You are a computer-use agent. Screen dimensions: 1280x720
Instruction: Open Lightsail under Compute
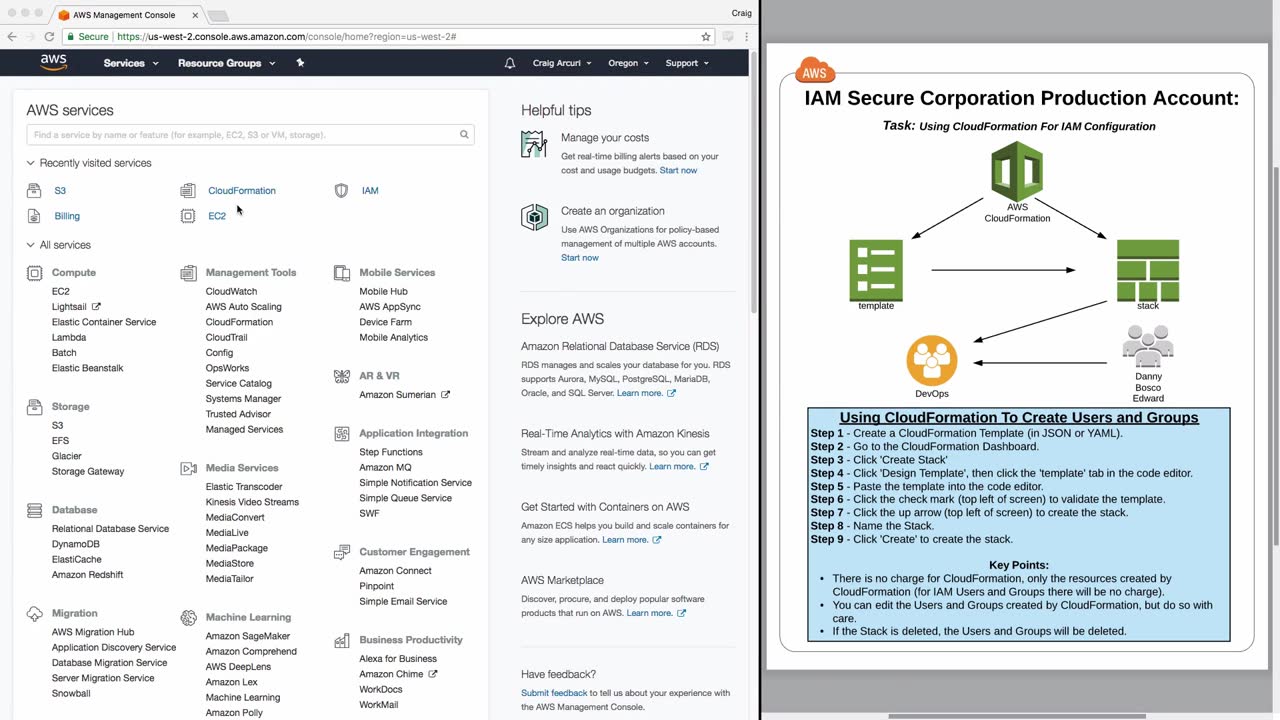tap(69, 307)
